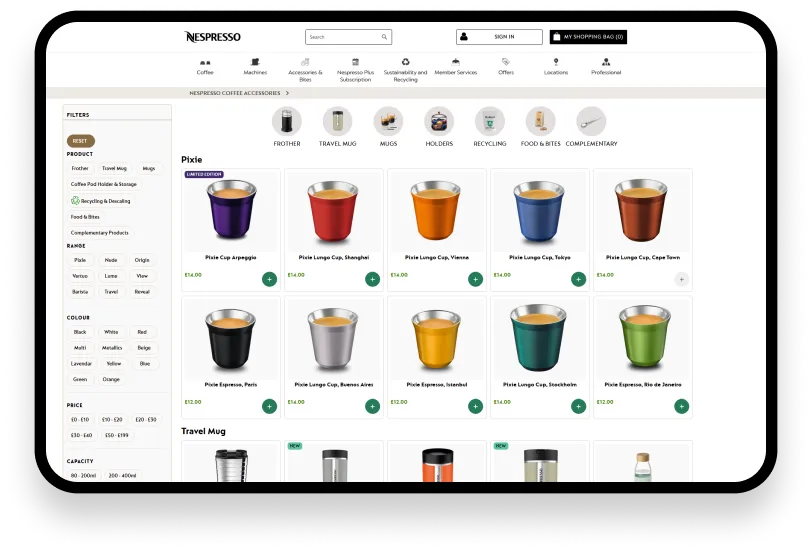
Task: Toggle the Metallics colour filter
Action: (112, 348)
